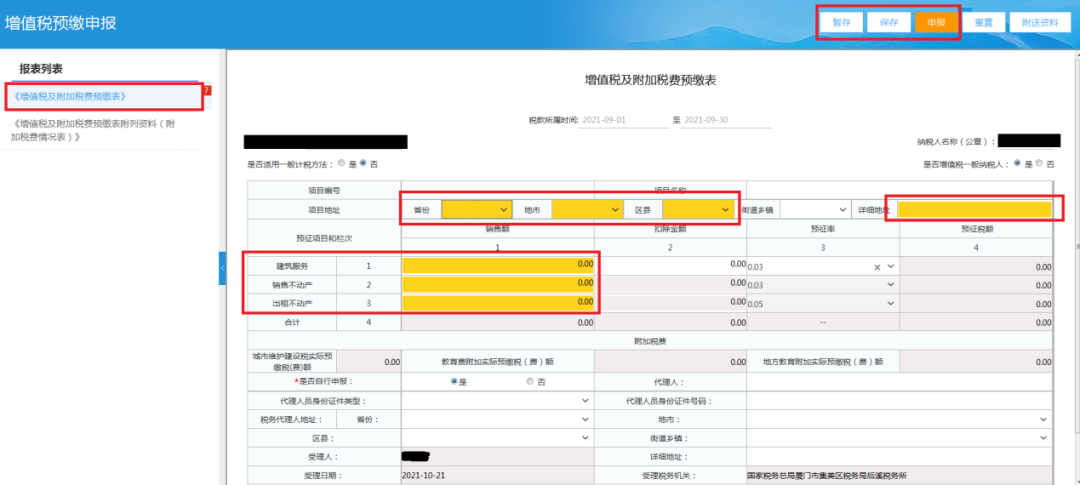Select 是 for 是否适用一般计税方法
Image resolution: width=1080 pixels, height=485 pixels.
tap(342, 165)
